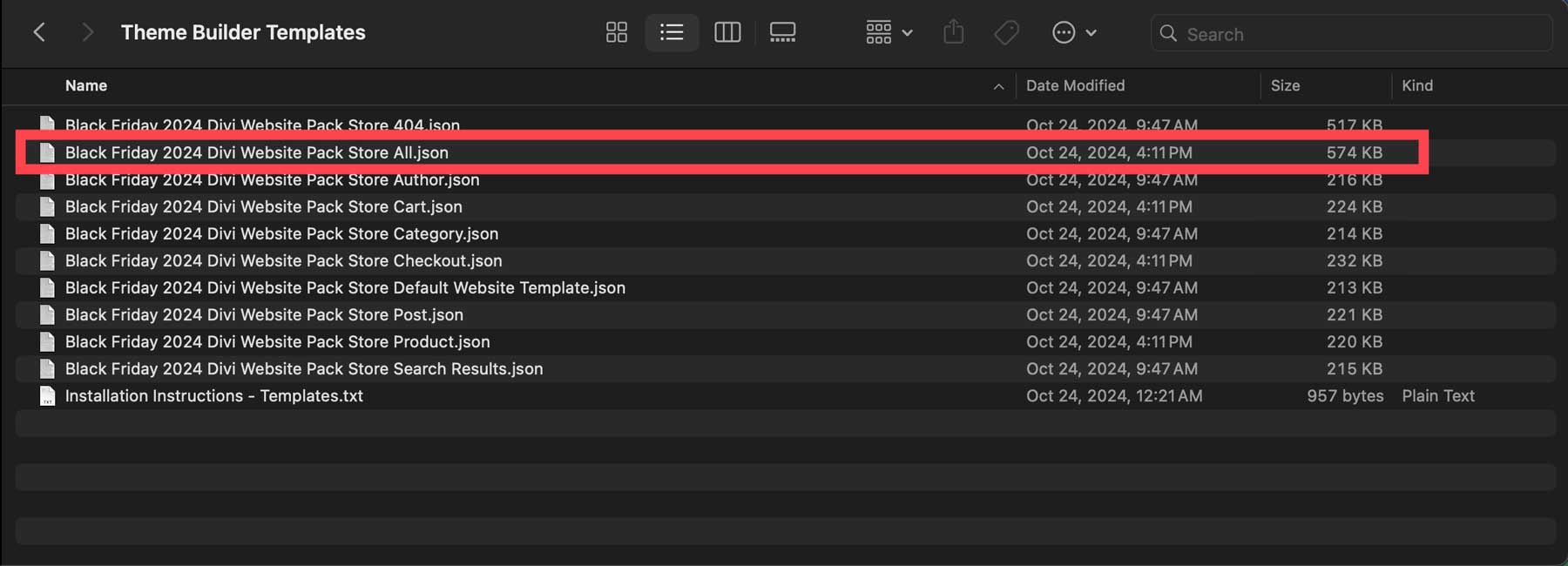Image resolution: width=1568 pixels, height=566 pixels.
Task: Toggle sort order arrow in Name column
Action: 998,86
